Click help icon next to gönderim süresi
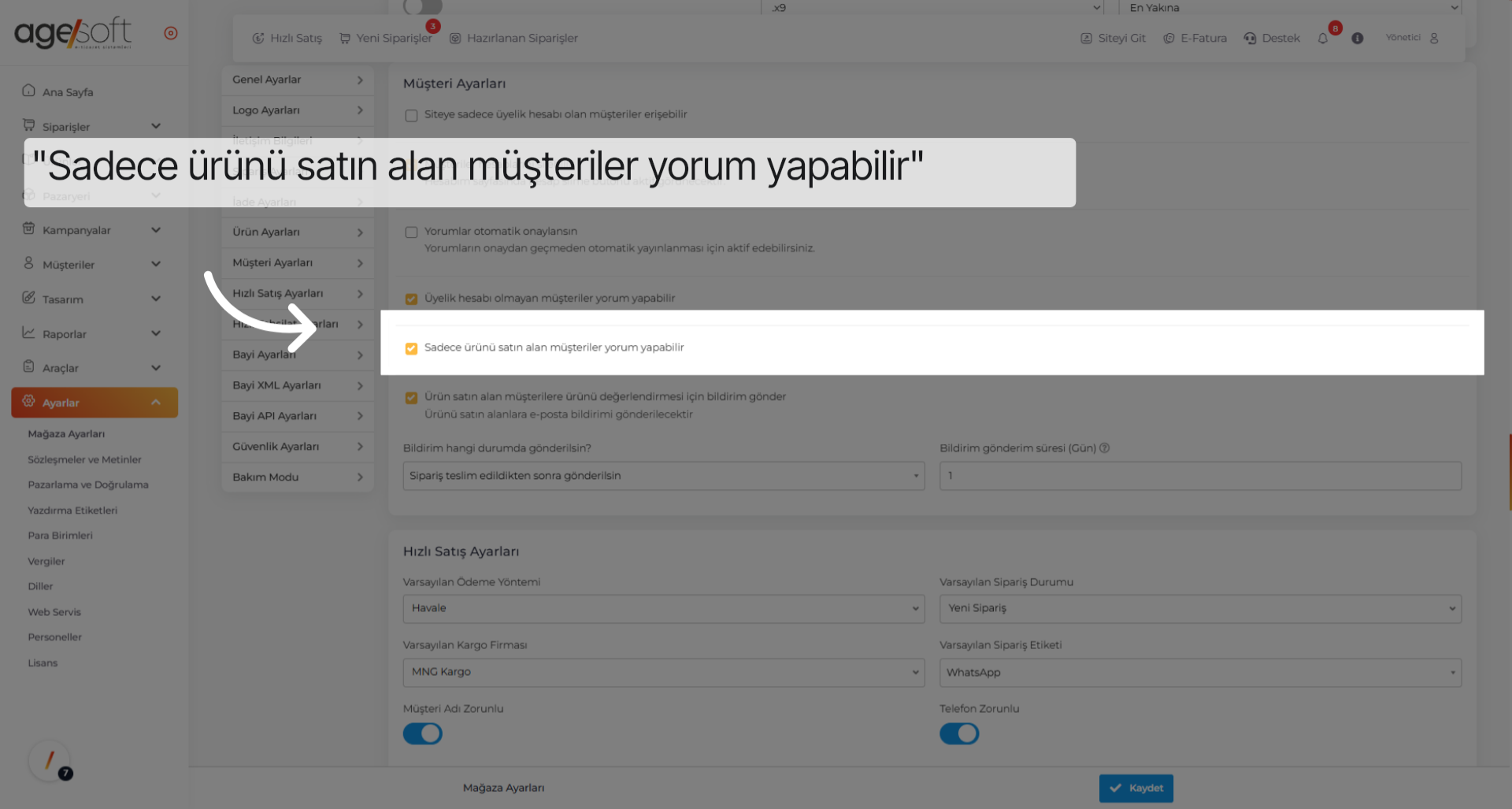Viewport: 1512px width, 809px height. pyautogui.click(x=1104, y=448)
